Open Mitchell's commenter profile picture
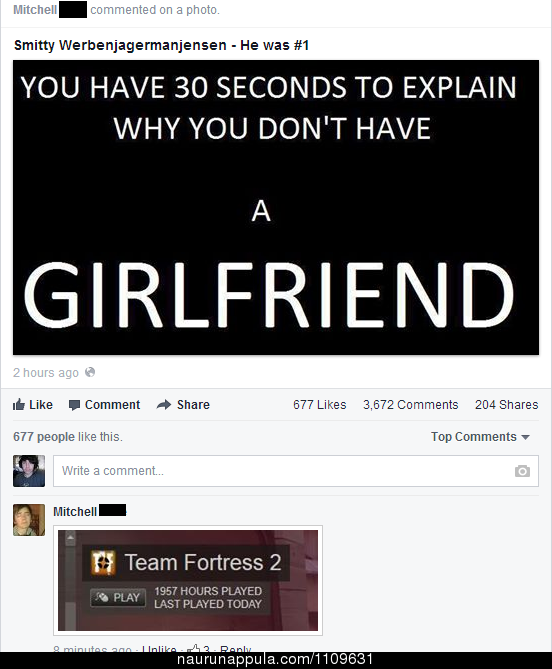This screenshot has height=669, width=552. coord(29,520)
